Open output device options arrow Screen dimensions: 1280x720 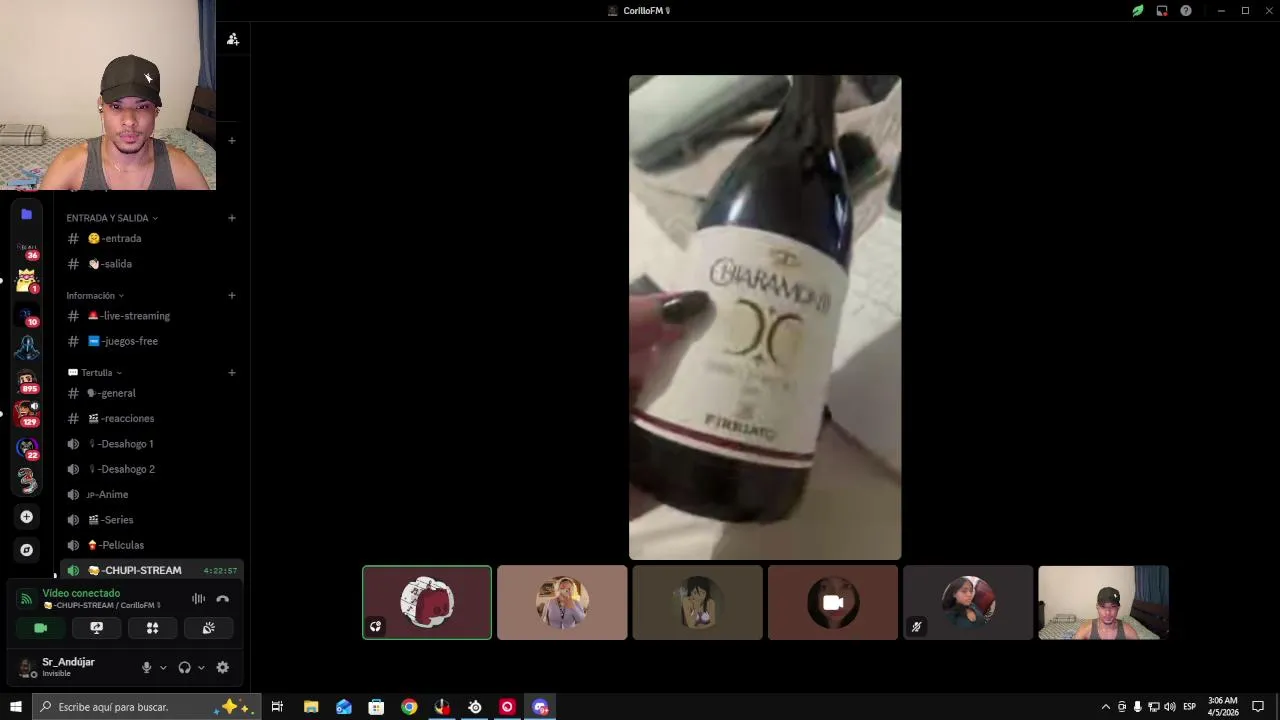pos(201,667)
